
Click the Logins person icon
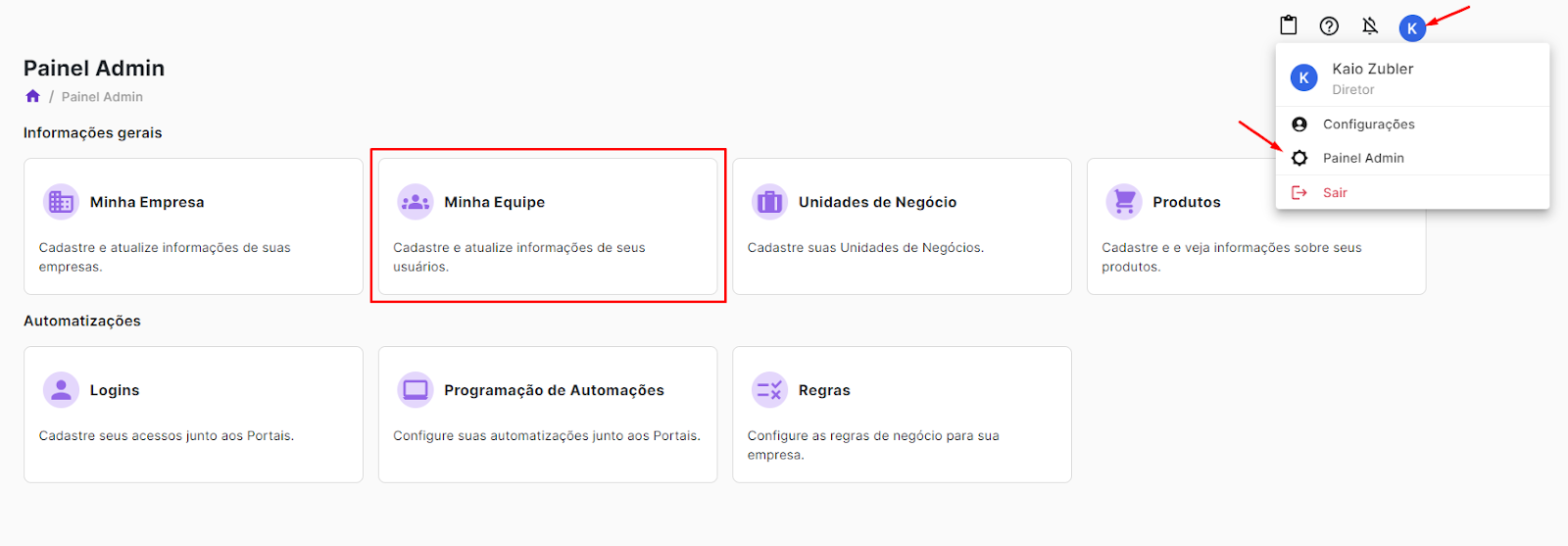[x=61, y=390]
